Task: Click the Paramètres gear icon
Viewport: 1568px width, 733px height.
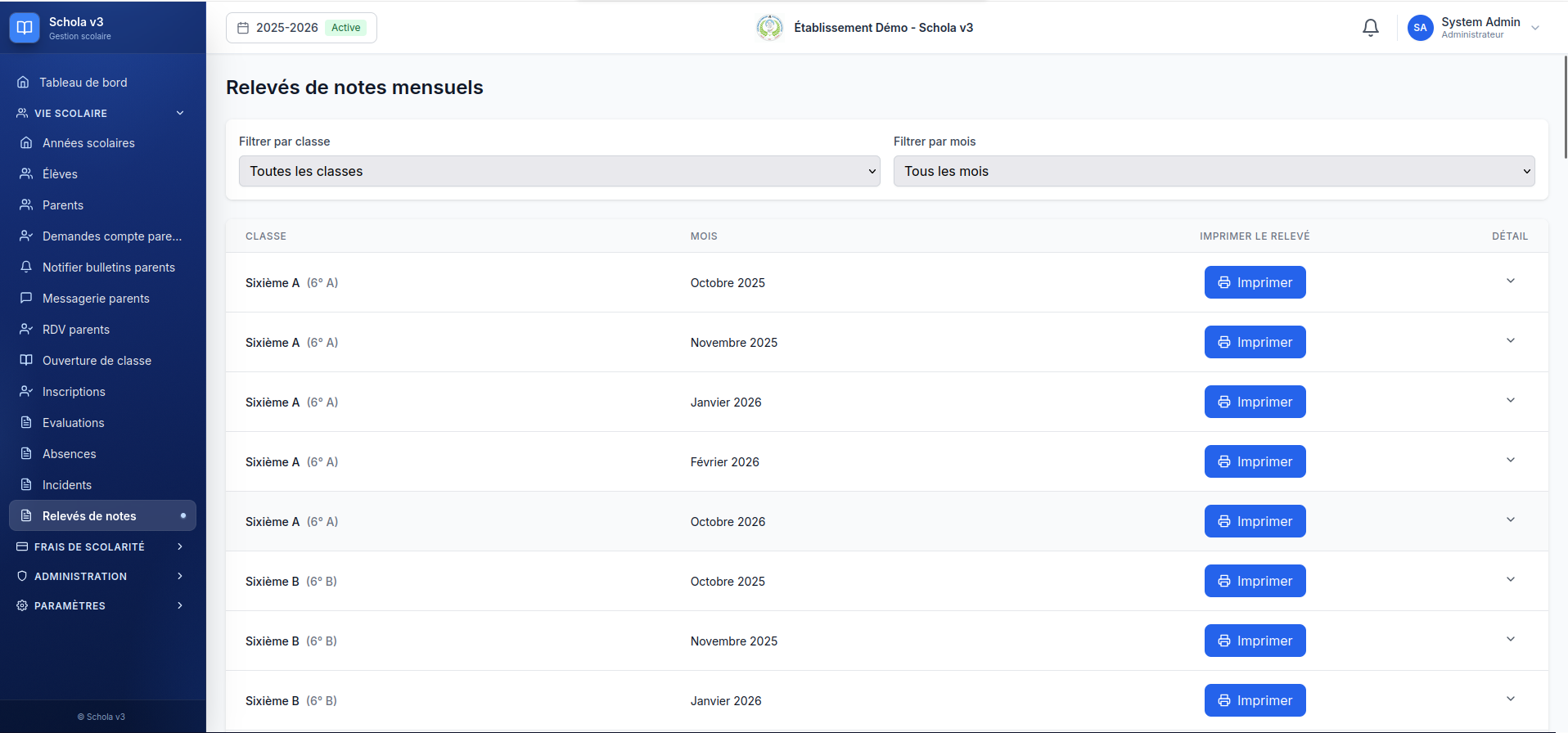Action: click(22, 605)
